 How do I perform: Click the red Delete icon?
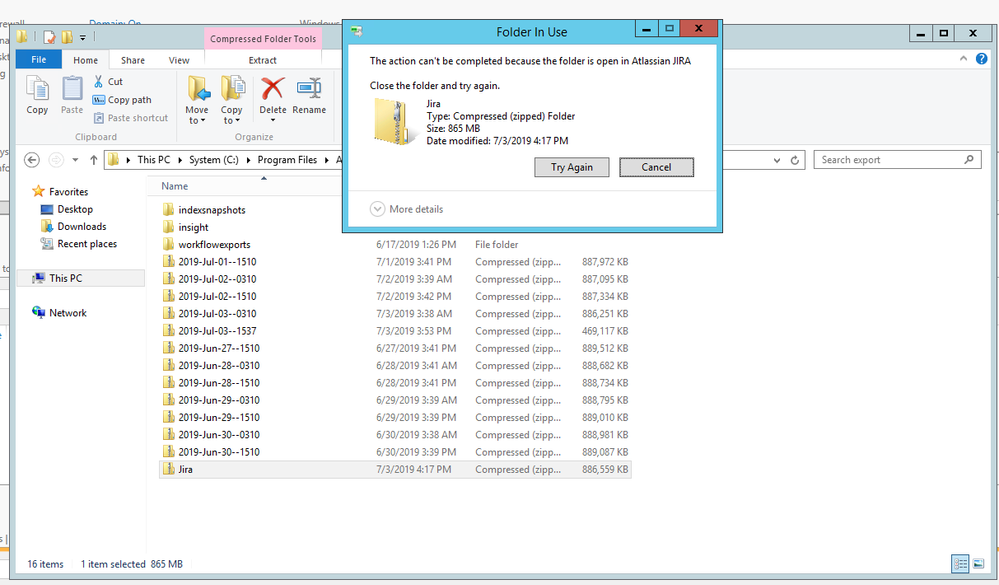point(273,89)
